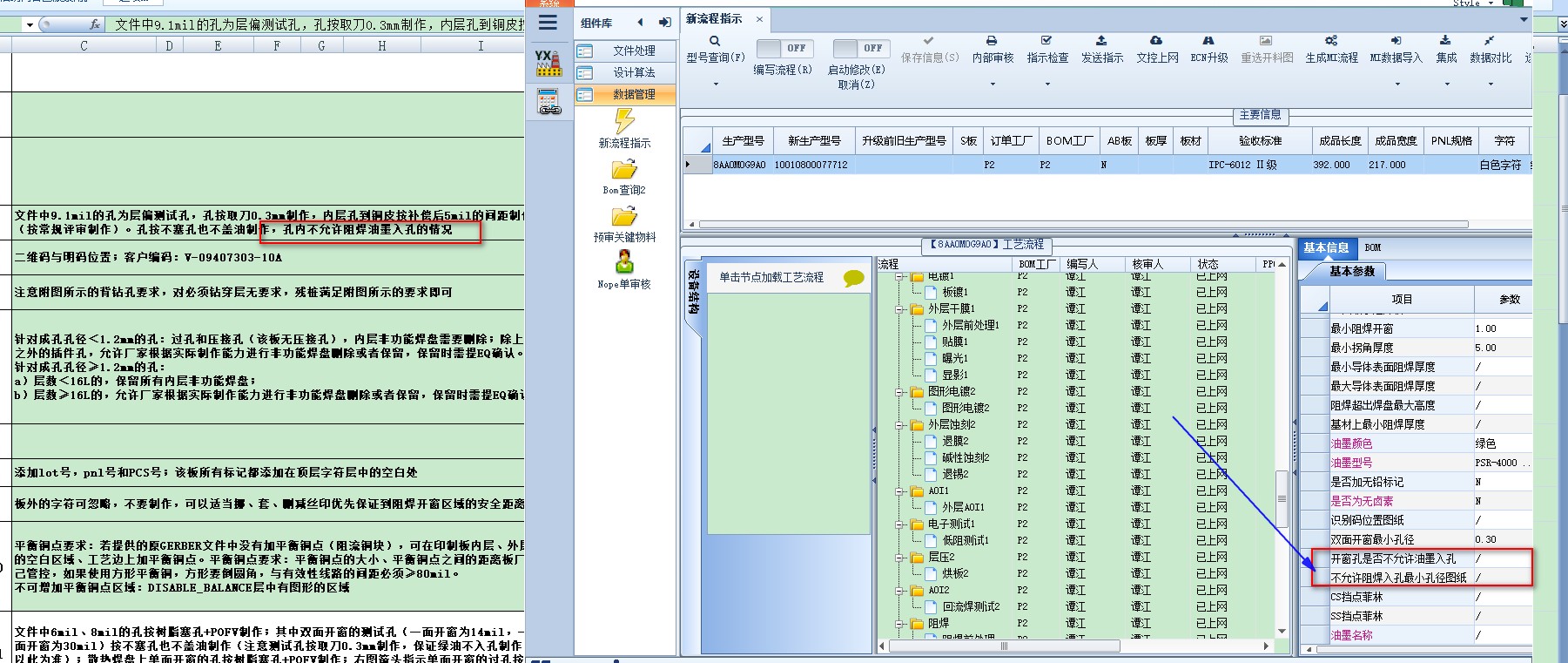Click 发送指示 upload icon

pyautogui.click(x=1101, y=41)
